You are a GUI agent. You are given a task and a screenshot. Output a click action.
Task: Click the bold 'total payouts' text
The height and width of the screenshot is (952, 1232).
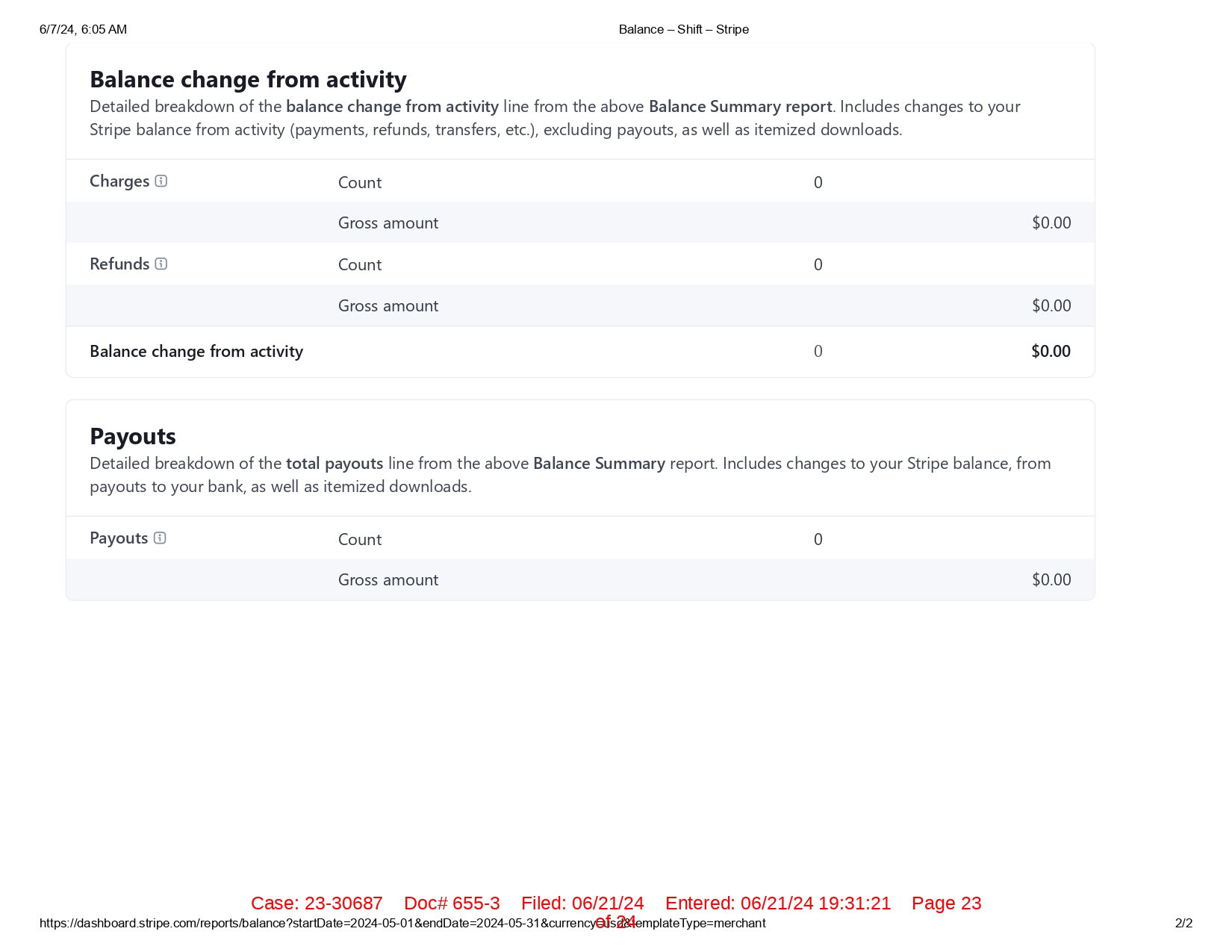click(x=335, y=464)
